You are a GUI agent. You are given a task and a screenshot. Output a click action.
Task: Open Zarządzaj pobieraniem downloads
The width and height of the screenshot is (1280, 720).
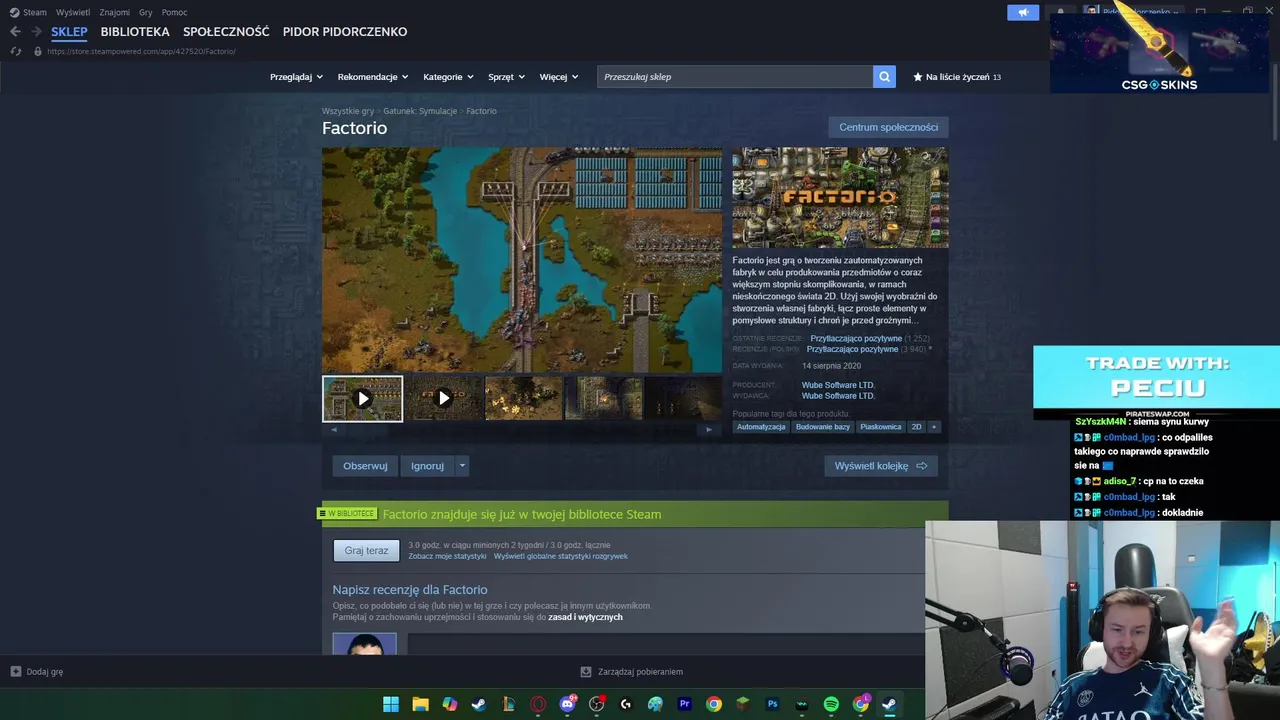click(631, 672)
